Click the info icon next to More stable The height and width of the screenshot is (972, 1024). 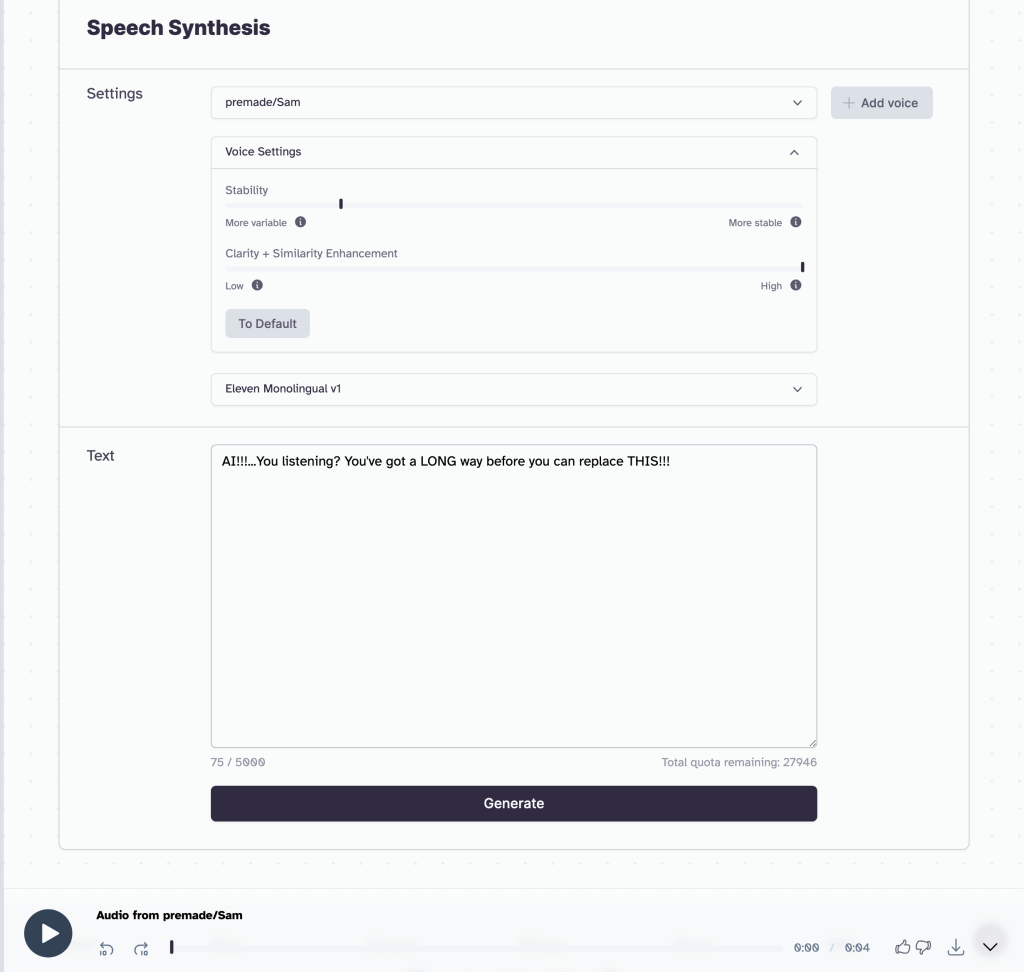coord(795,222)
